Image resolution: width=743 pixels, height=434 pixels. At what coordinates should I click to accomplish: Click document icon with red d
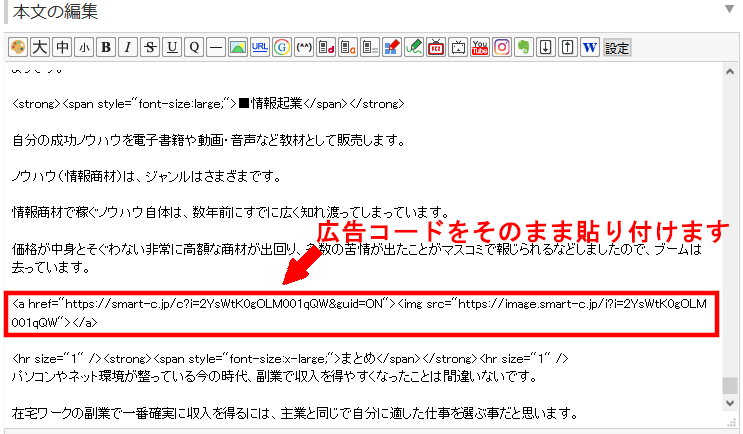[x=326, y=47]
